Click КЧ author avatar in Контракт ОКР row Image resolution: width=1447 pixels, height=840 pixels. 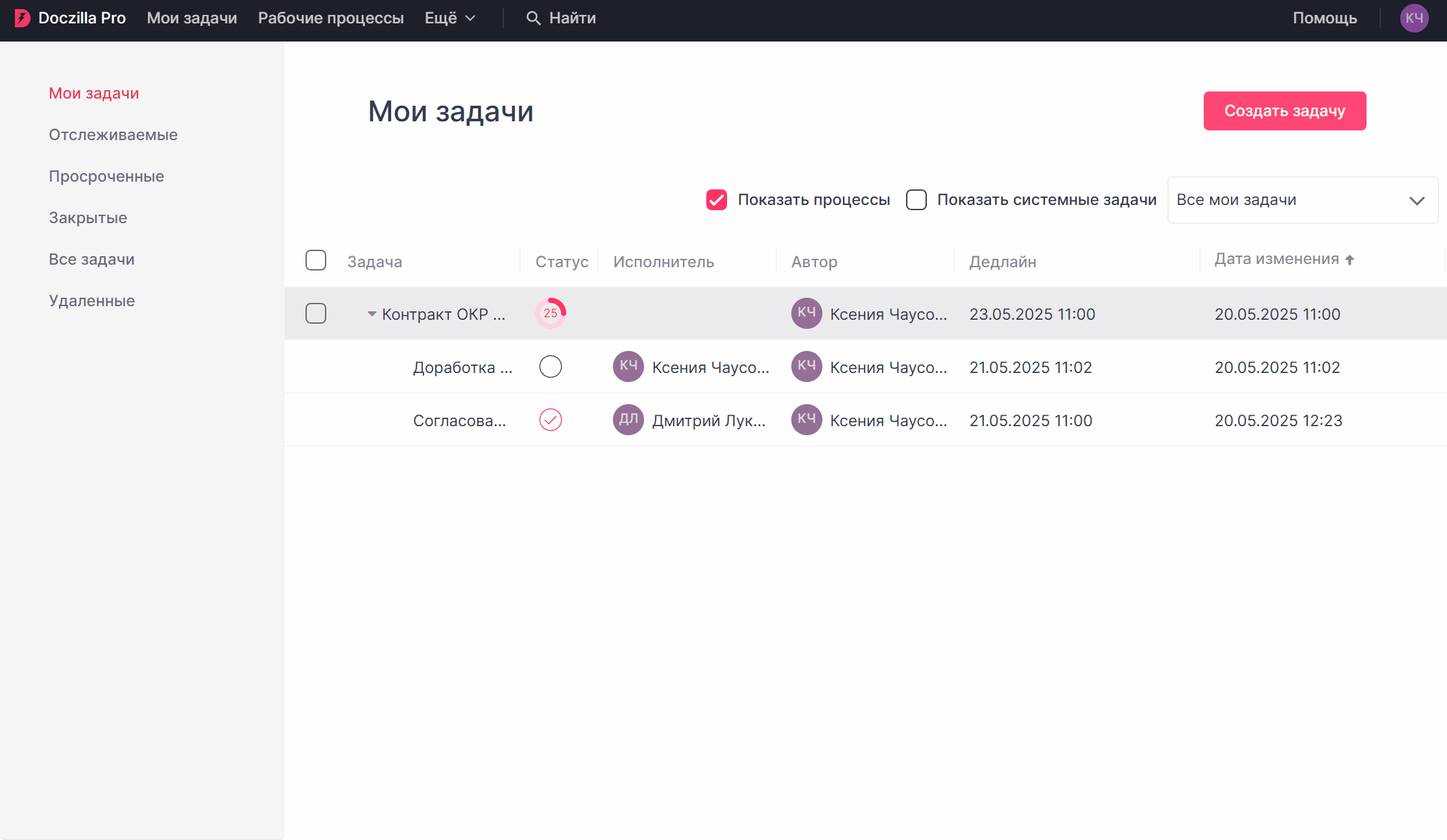click(x=807, y=313)
